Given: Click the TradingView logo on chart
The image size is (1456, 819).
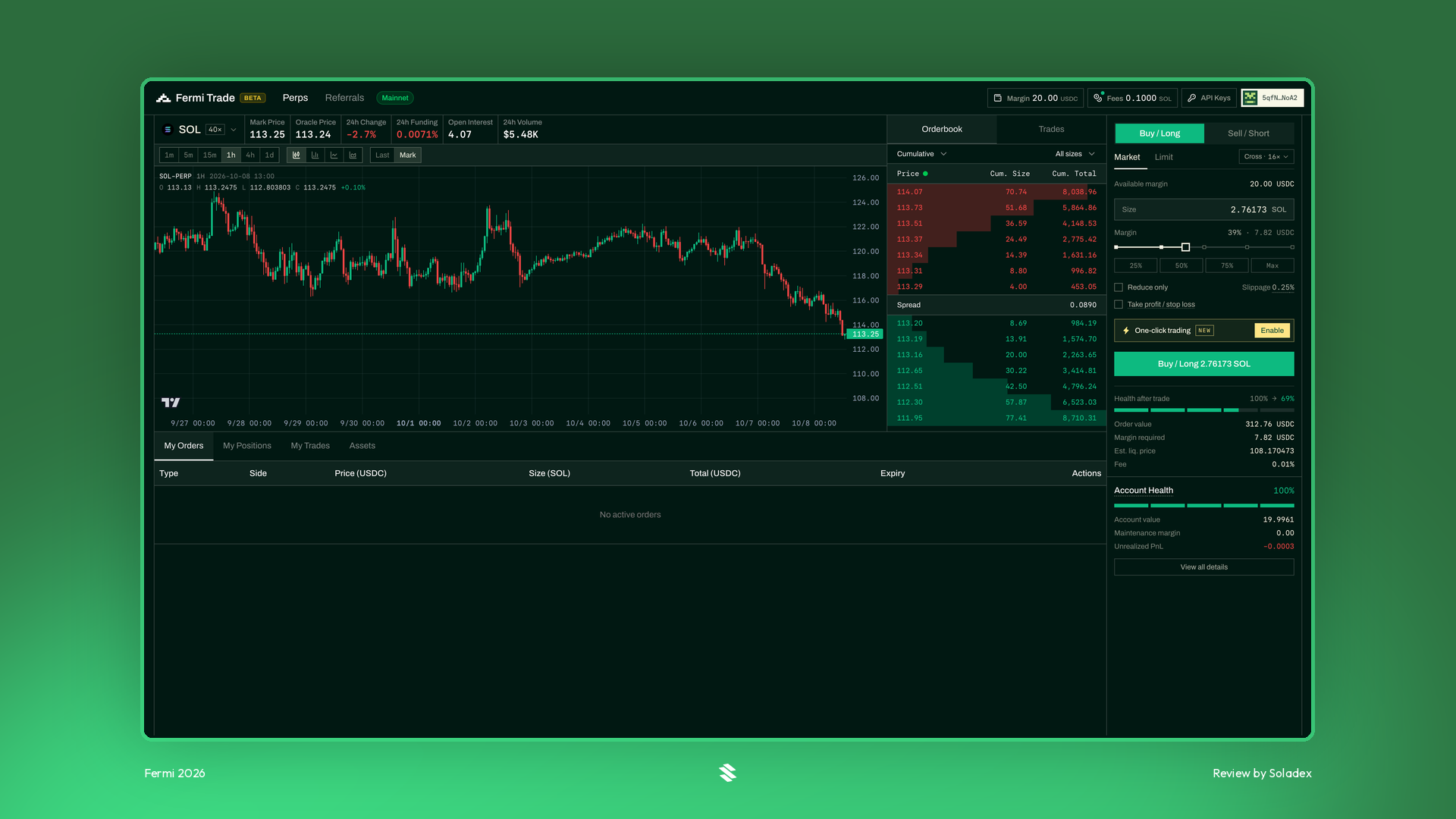Looking at the screenshot, I should [171, 402].
